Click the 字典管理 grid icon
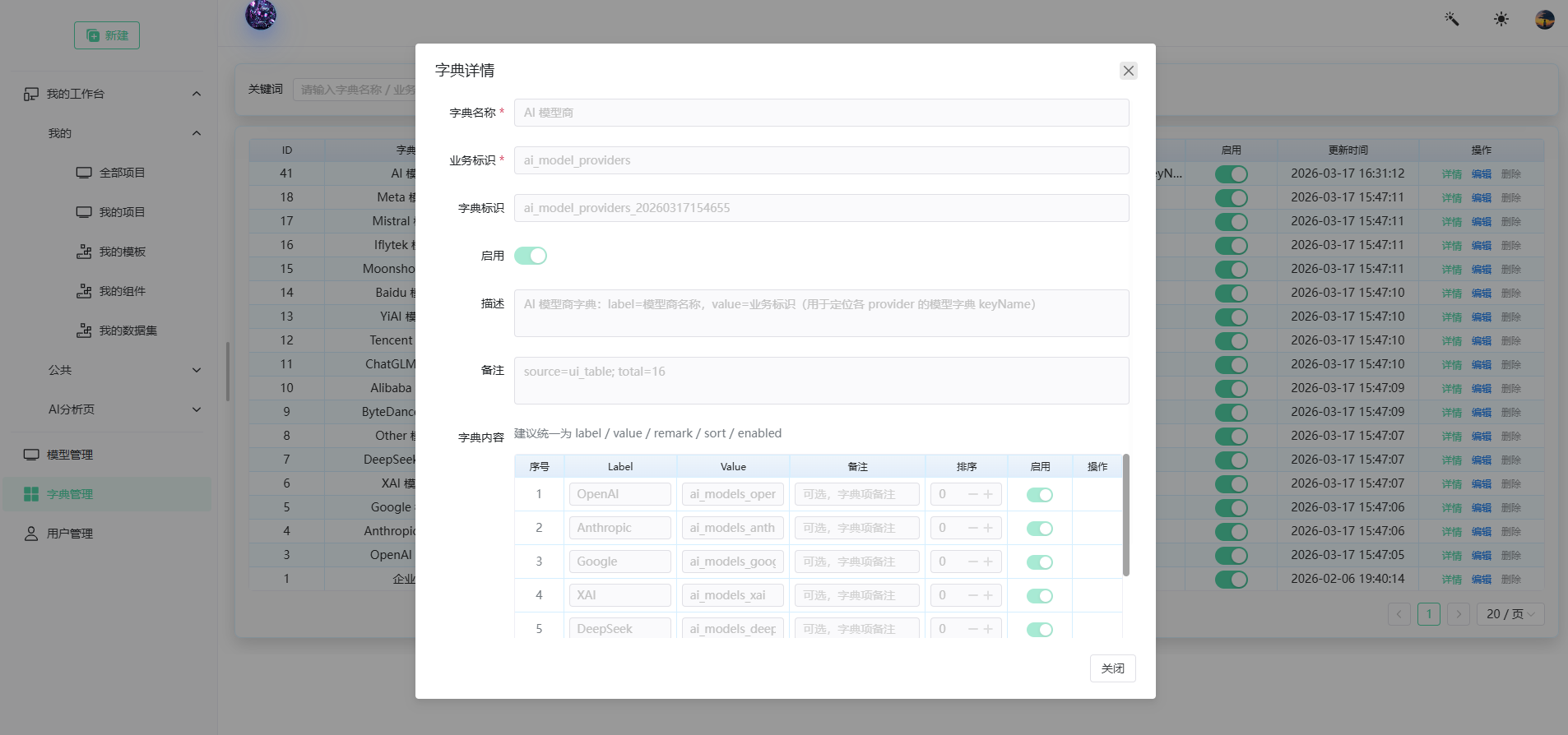The width and height of the screenshot is (1568, 735). (31, 494)
